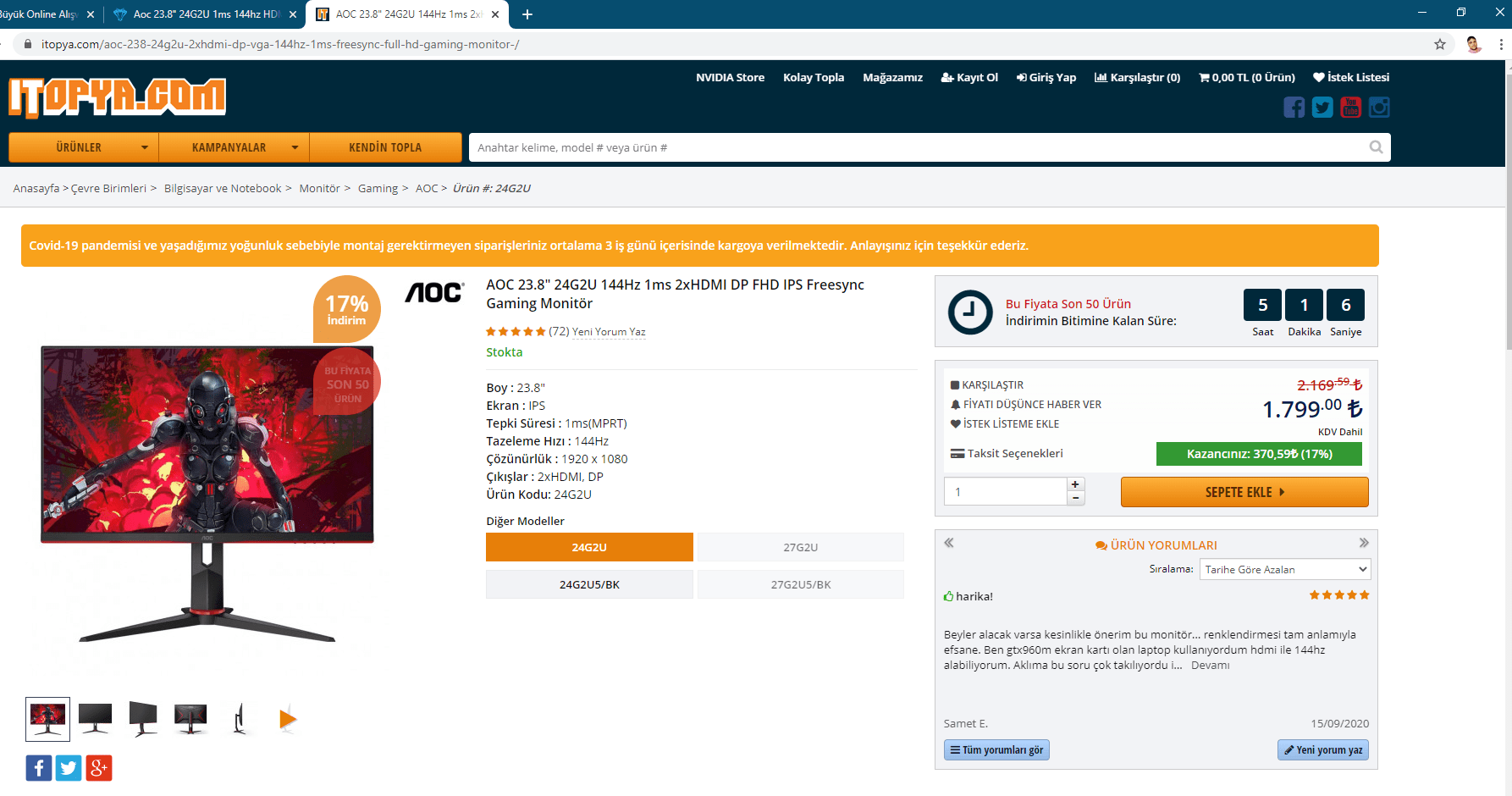The width and height of the screenshot is (1512, 796).
Task: Open the Twitter icon in the header
Action: (1322, 108)
